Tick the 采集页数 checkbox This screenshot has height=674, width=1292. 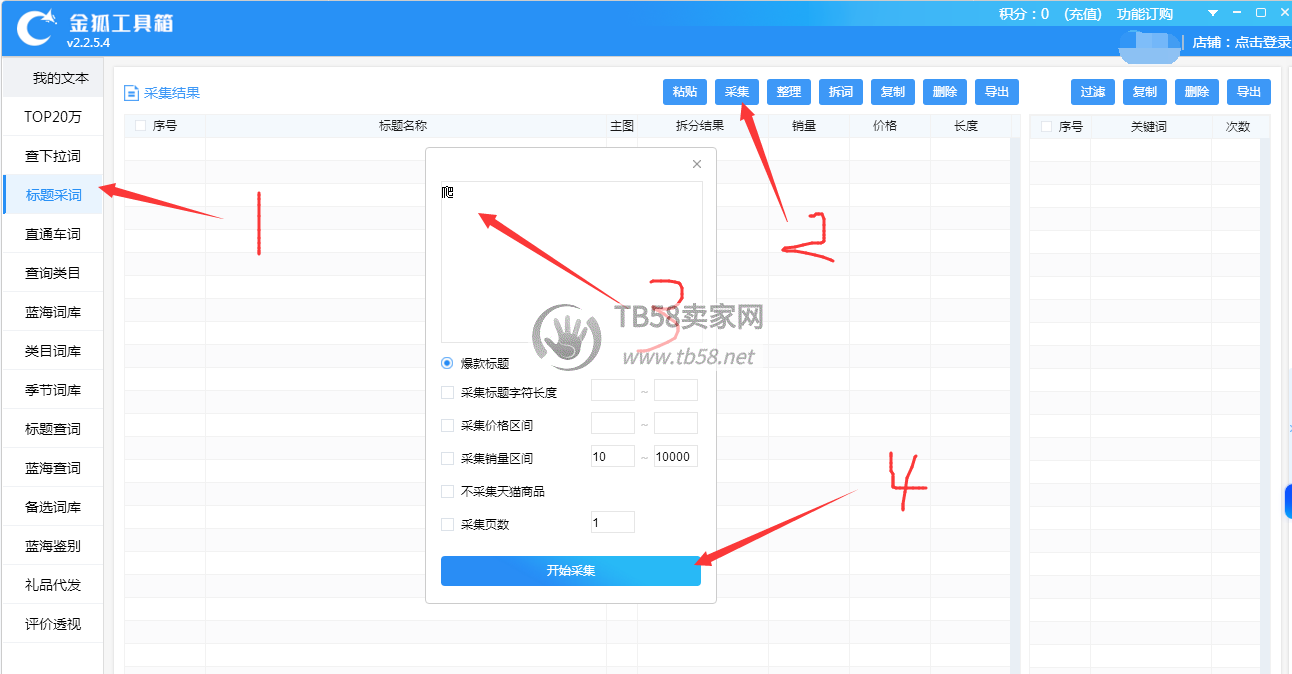click(x=447, y=524)
